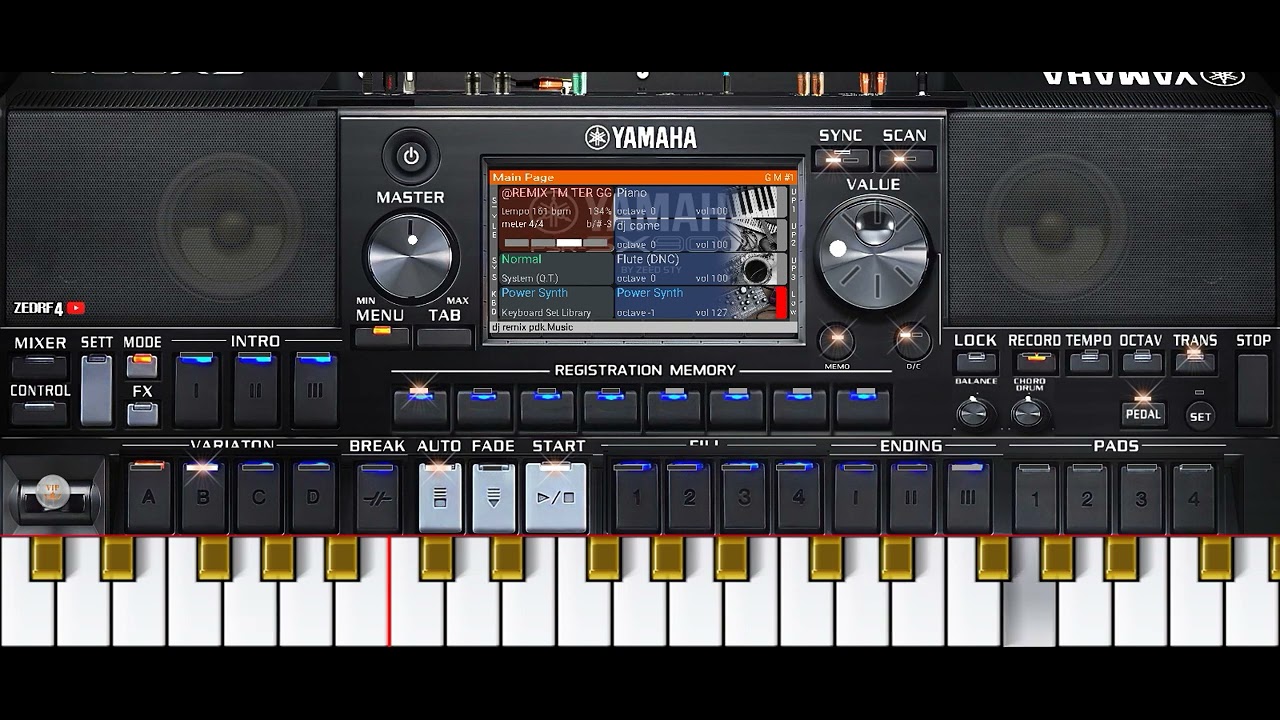Select INTRO I button
This screenshot has width=1280, height=720.
pyautogui.click(x=196, y=389)
